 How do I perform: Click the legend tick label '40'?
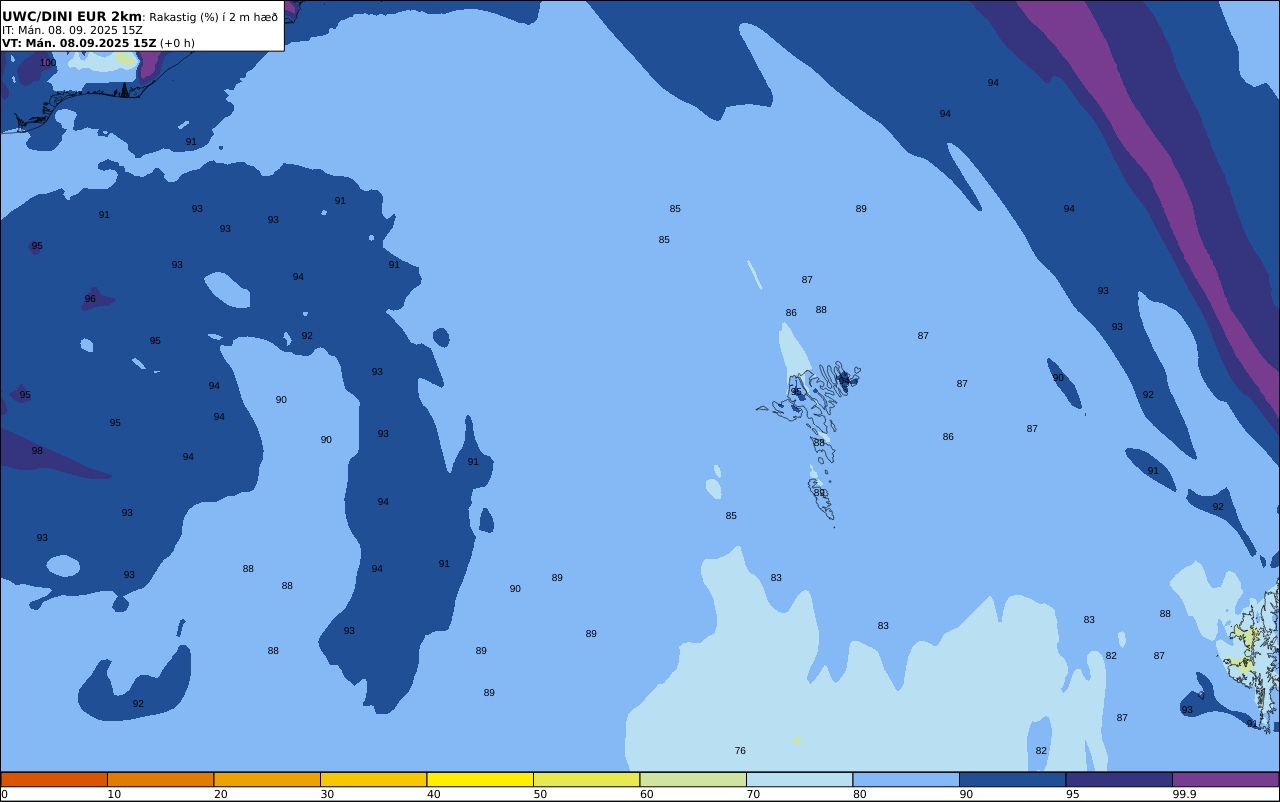click(x=433, y=794)
